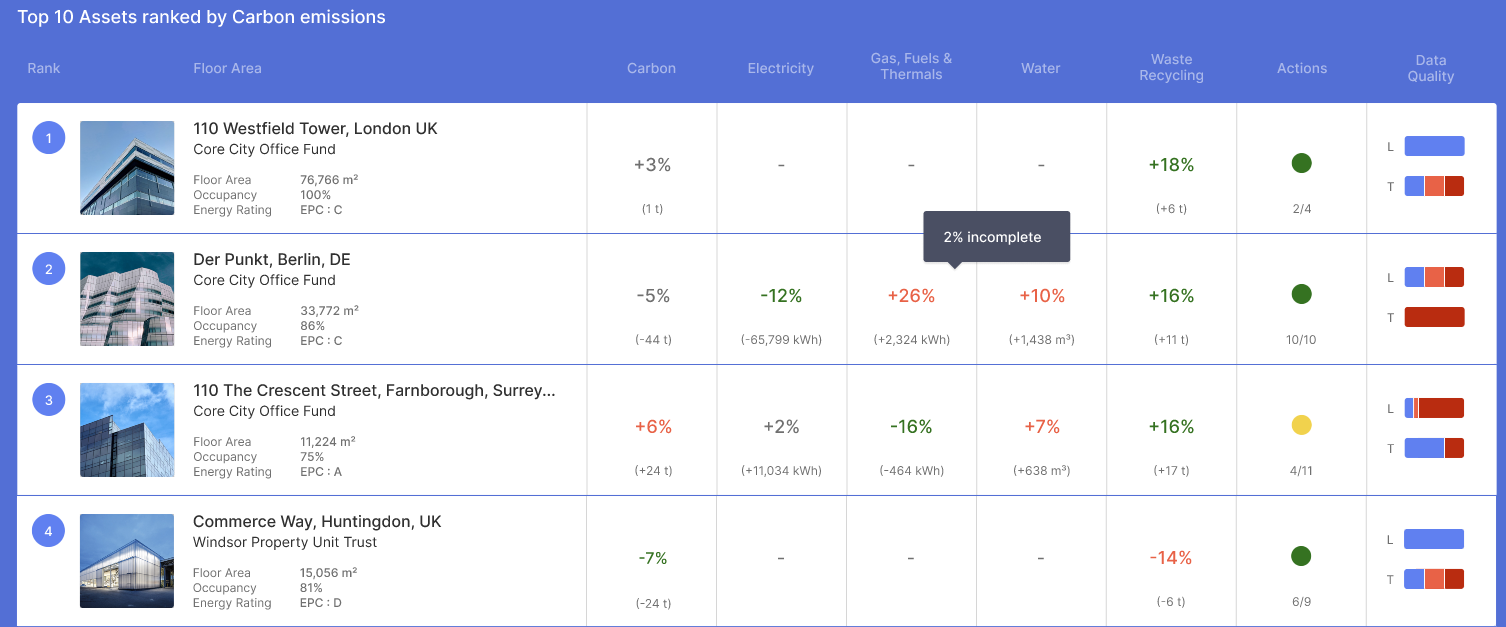Click green actions dot for Commerce Way
Viewport: 1506px width, 627px height.
(x=1301, y=556)
